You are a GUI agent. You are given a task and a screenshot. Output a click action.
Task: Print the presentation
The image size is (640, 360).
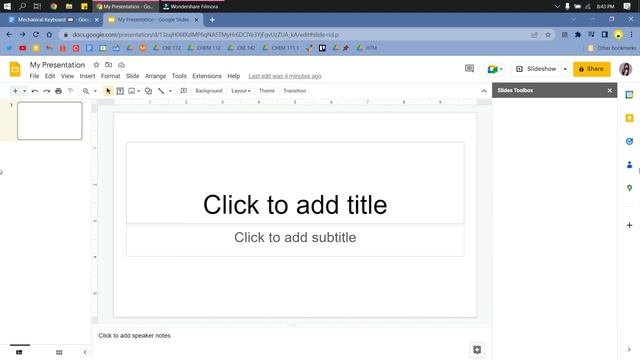tap(58, 91)
